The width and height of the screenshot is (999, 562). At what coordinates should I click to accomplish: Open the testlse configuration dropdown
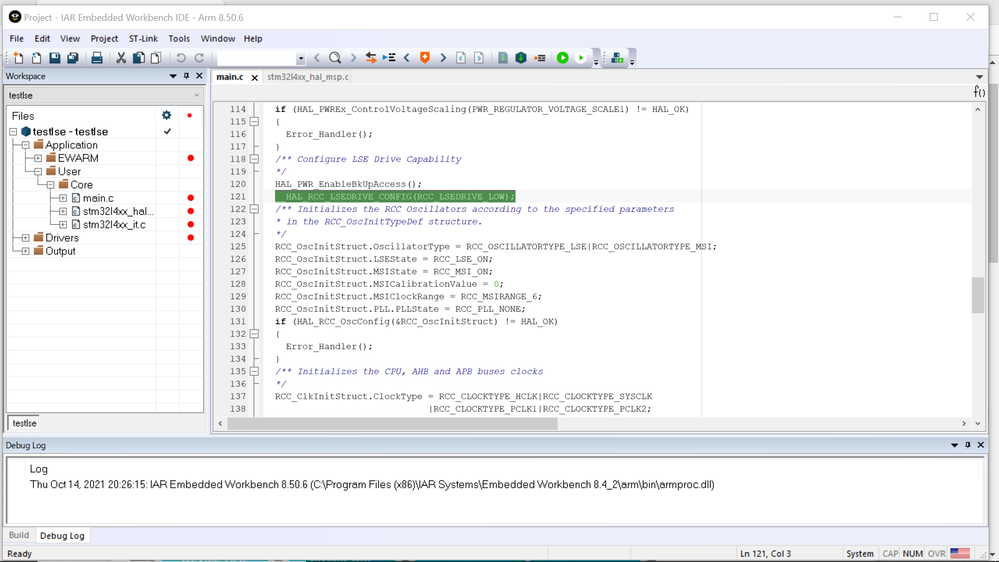(x=196, y=95)
